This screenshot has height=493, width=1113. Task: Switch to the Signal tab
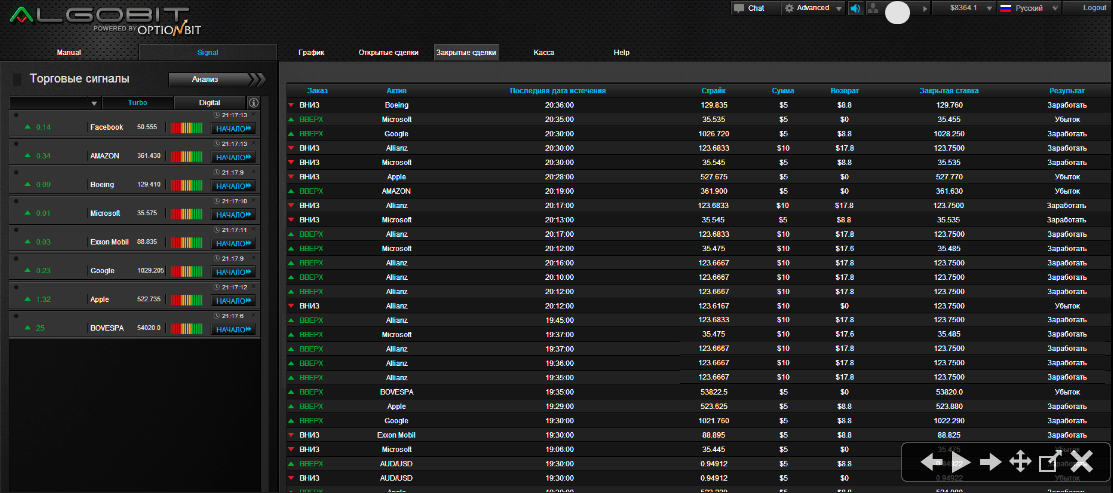coord(208,52)
